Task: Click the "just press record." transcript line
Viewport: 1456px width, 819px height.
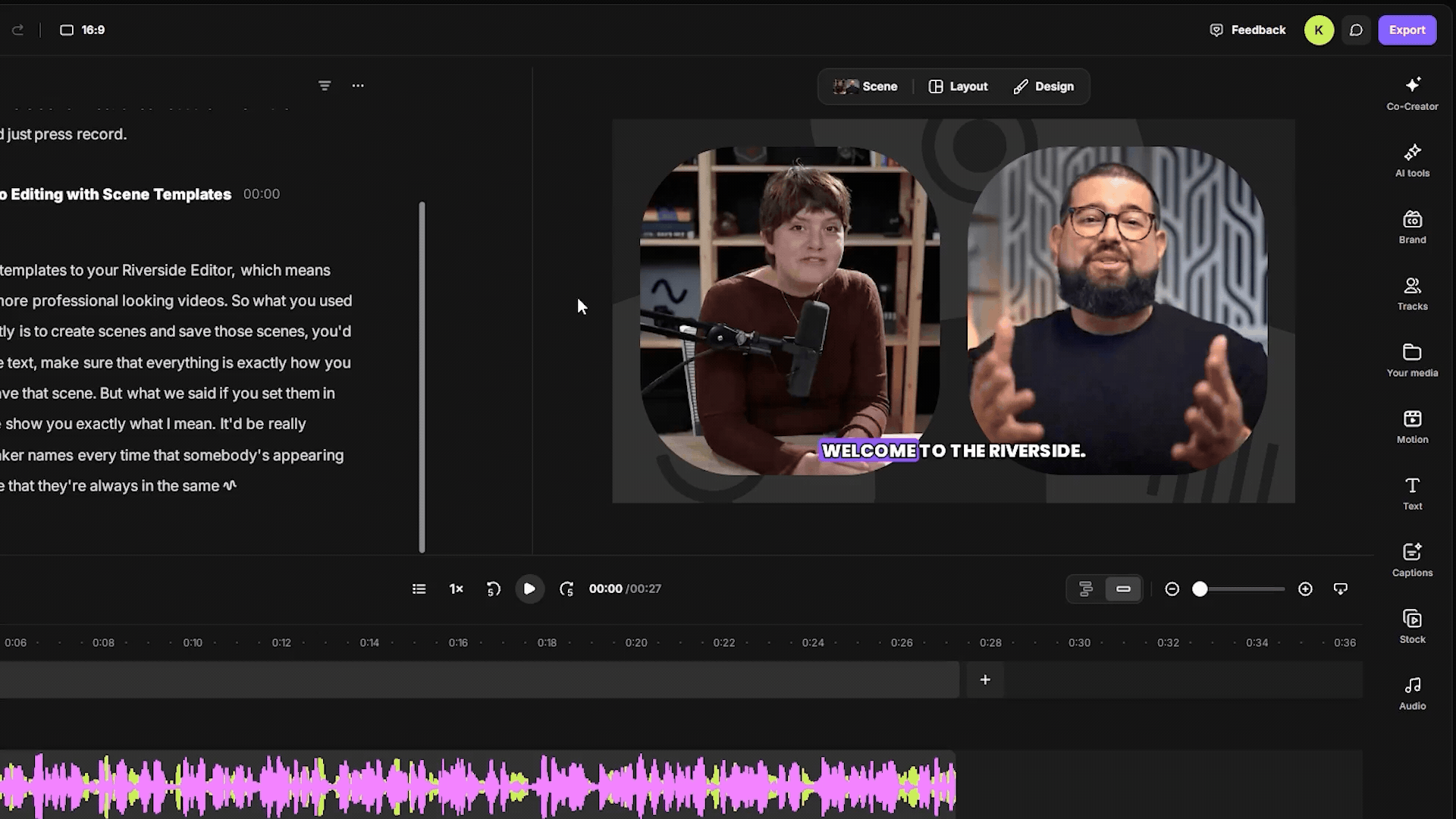Action: (x=67, y=134)
